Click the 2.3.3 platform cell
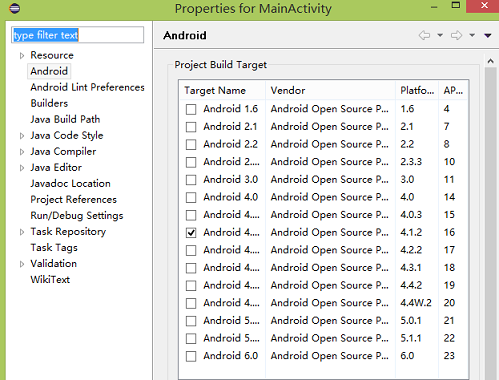This screenshot has height=380, width=499. (x=411, y=162)
